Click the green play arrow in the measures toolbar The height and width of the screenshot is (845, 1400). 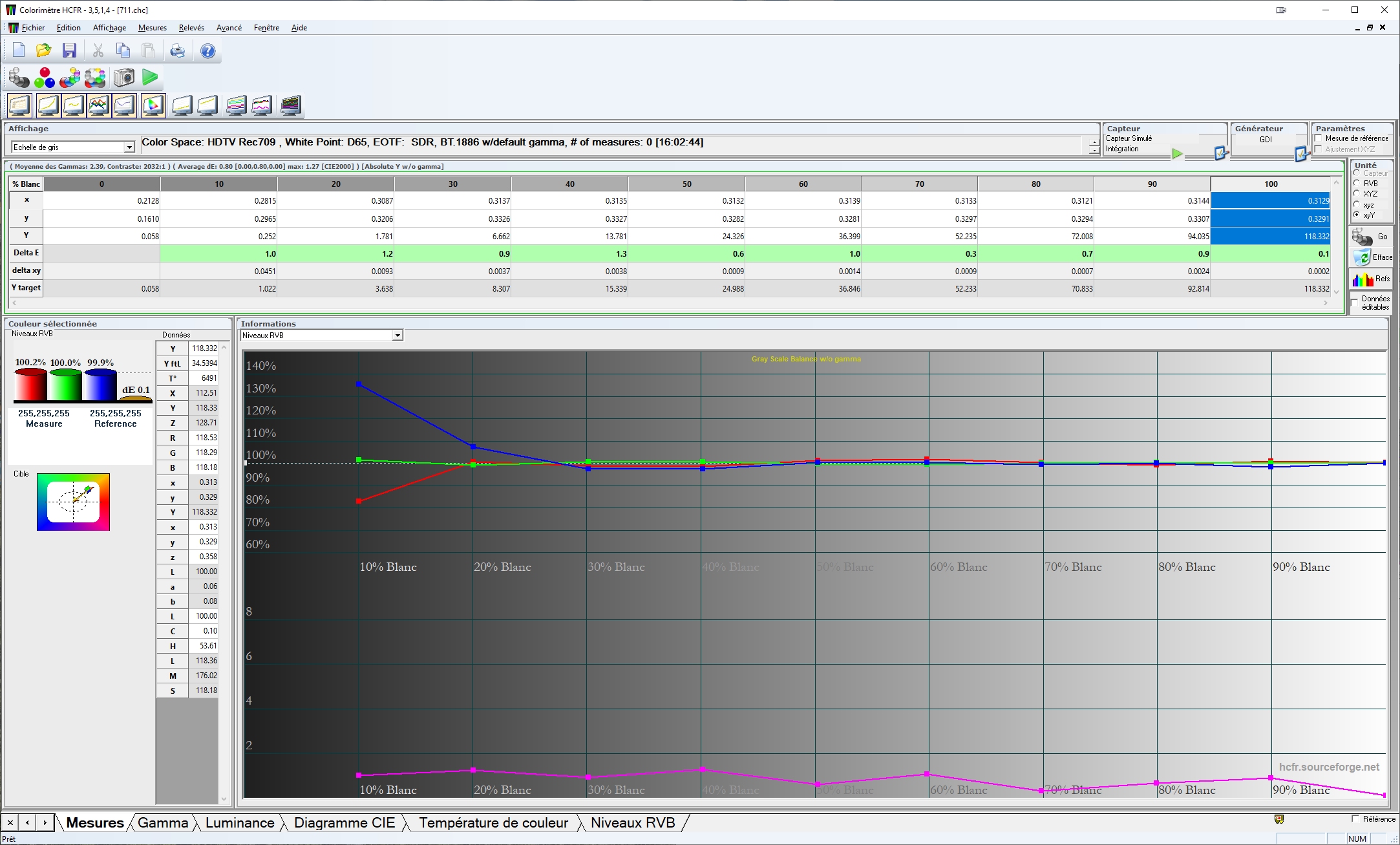coord(150,78)
